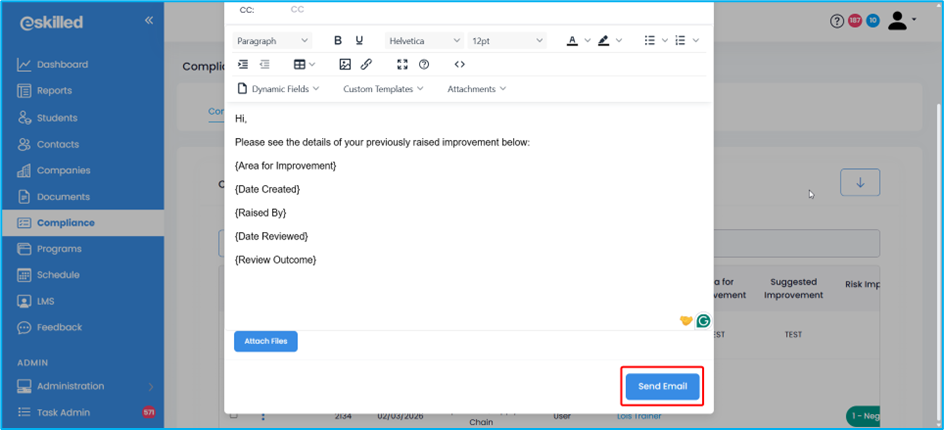Insert an image into the email

pos(345,64)
